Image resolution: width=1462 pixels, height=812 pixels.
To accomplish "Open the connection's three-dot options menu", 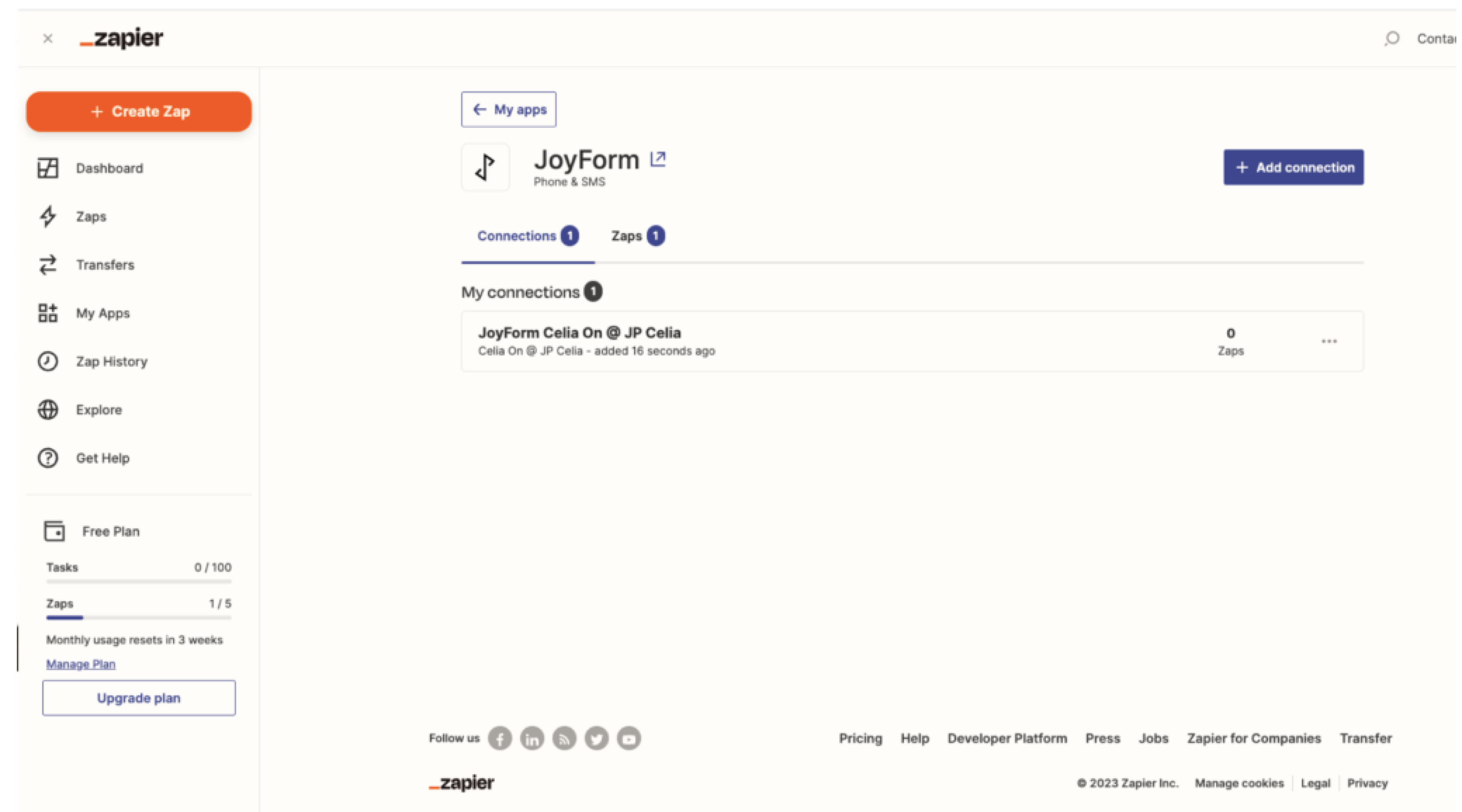I will [x=1329, y=341].
